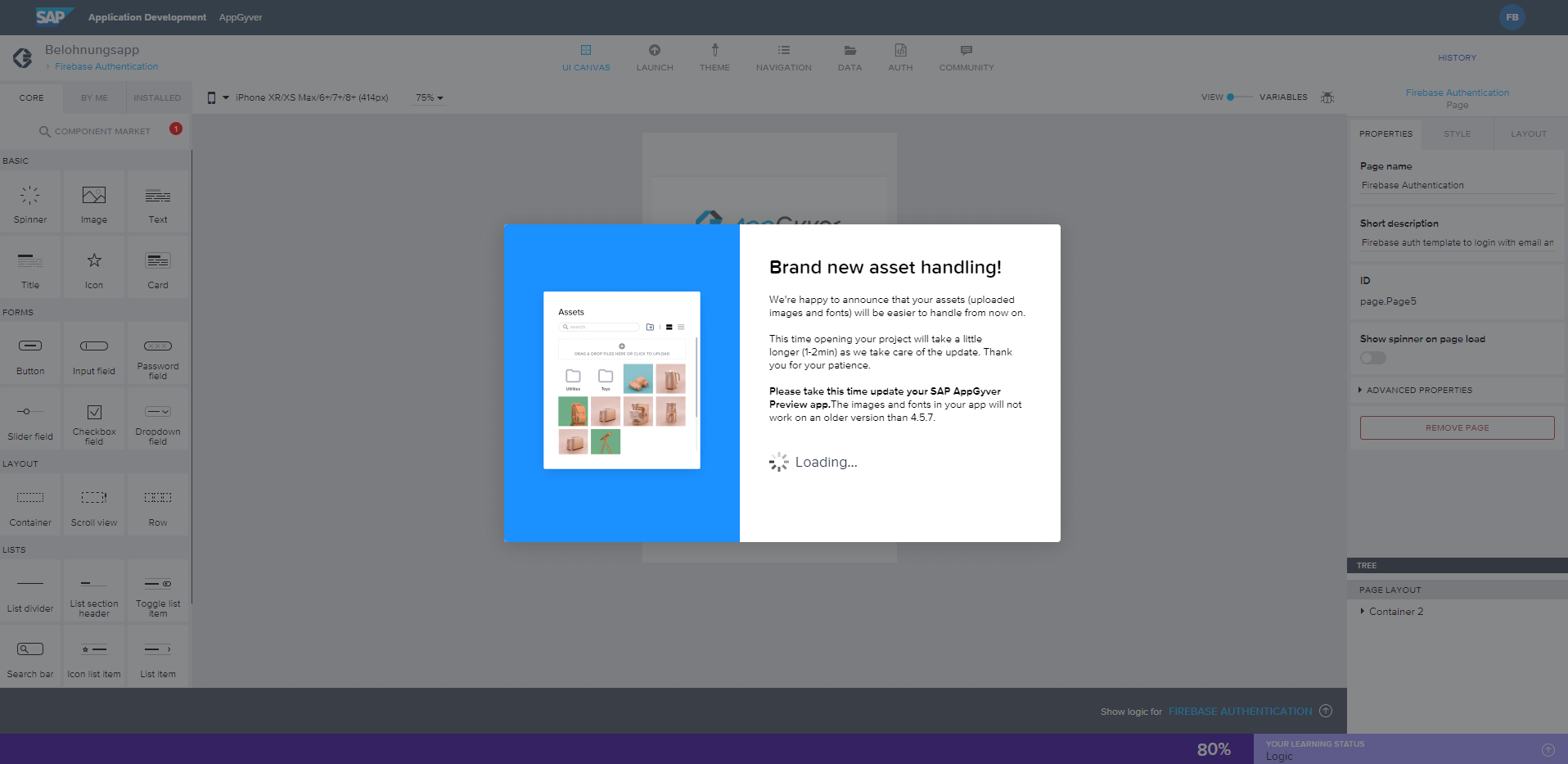Click page.Page5 ID text

[x=1388, y=301]
